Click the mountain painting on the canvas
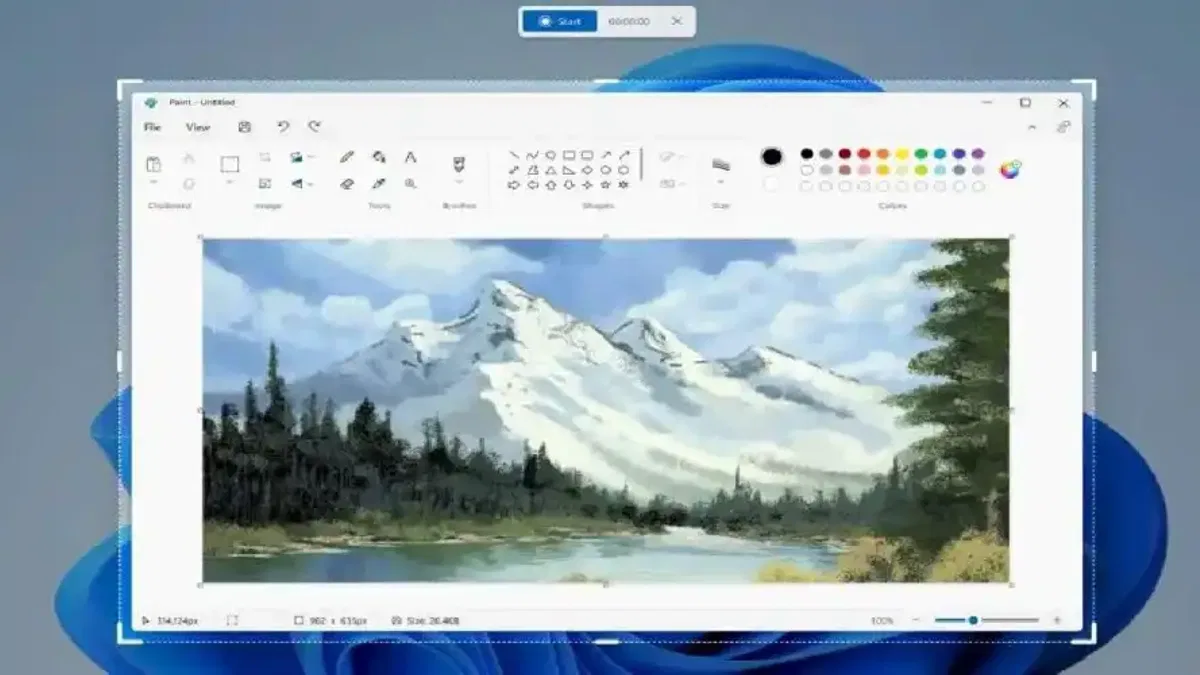The image size is (1200, 675). (606, 410)
